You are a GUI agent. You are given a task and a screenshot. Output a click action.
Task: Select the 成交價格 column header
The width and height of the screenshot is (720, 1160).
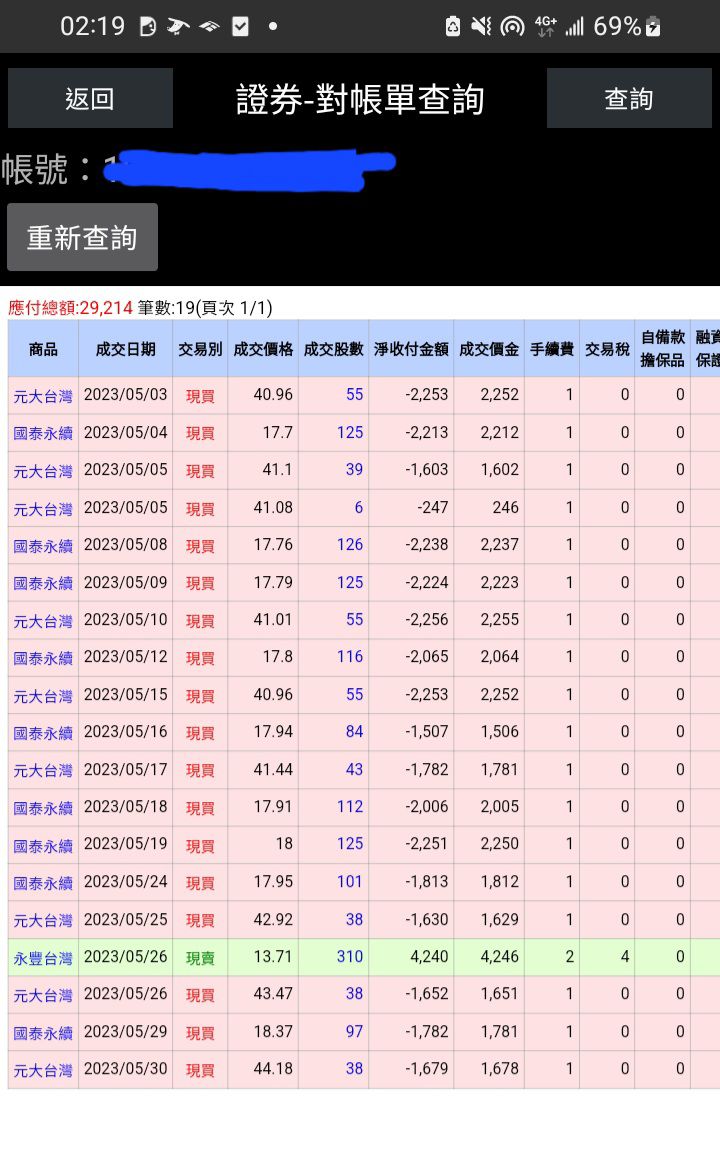pos(263,349)
